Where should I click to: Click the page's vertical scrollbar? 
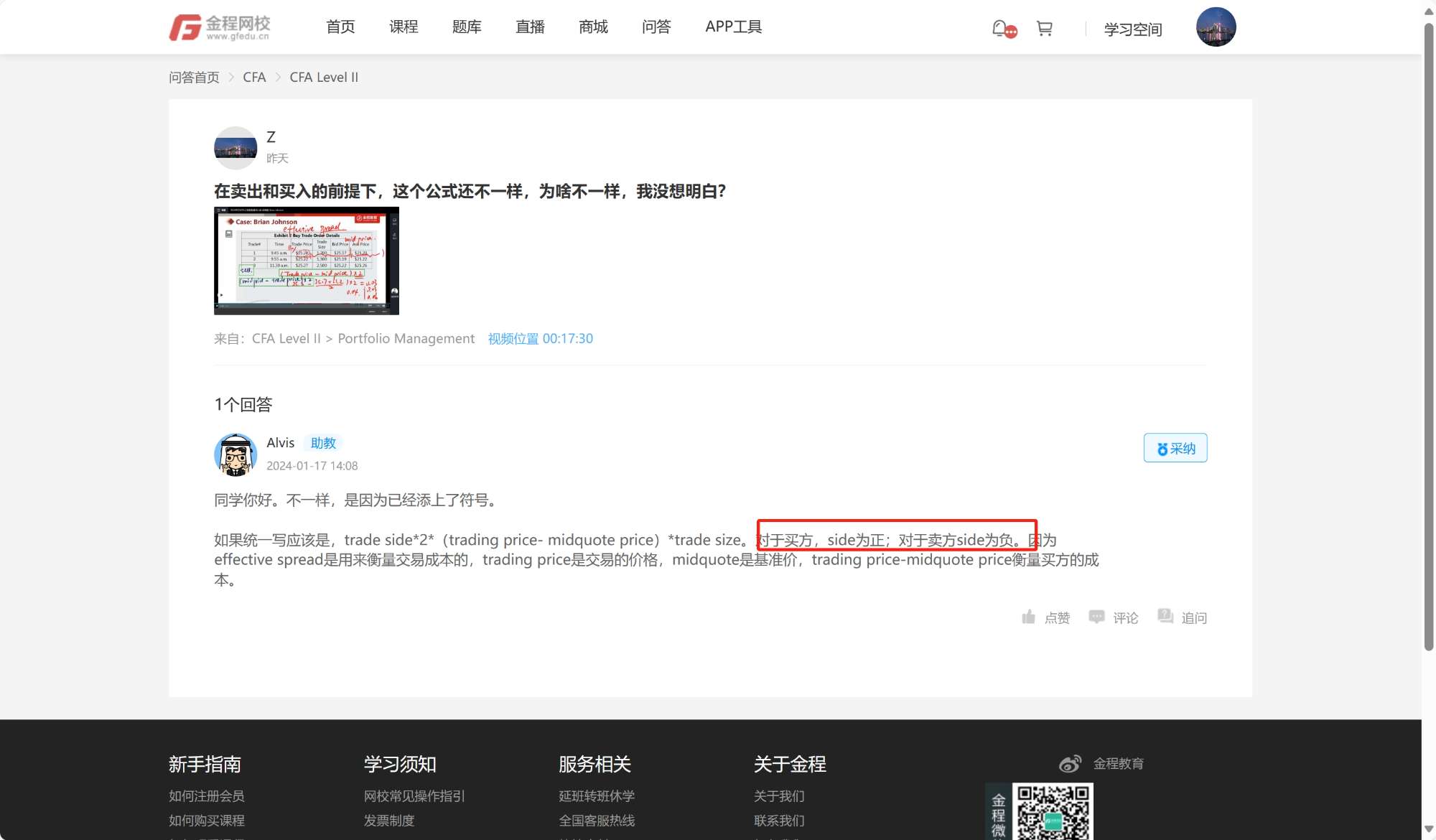[1428, 337]
